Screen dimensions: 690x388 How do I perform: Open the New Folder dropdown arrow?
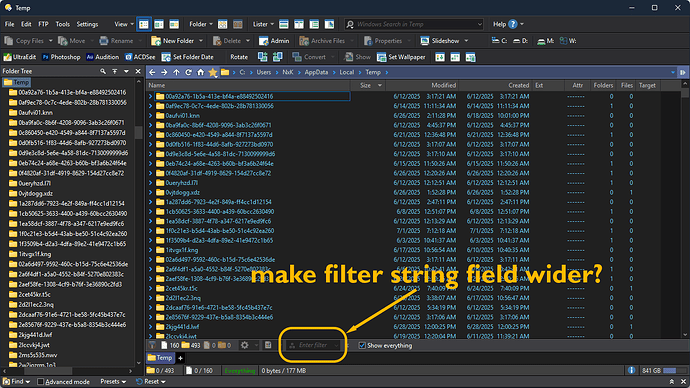pyautogui.click(x=201, y=41)
